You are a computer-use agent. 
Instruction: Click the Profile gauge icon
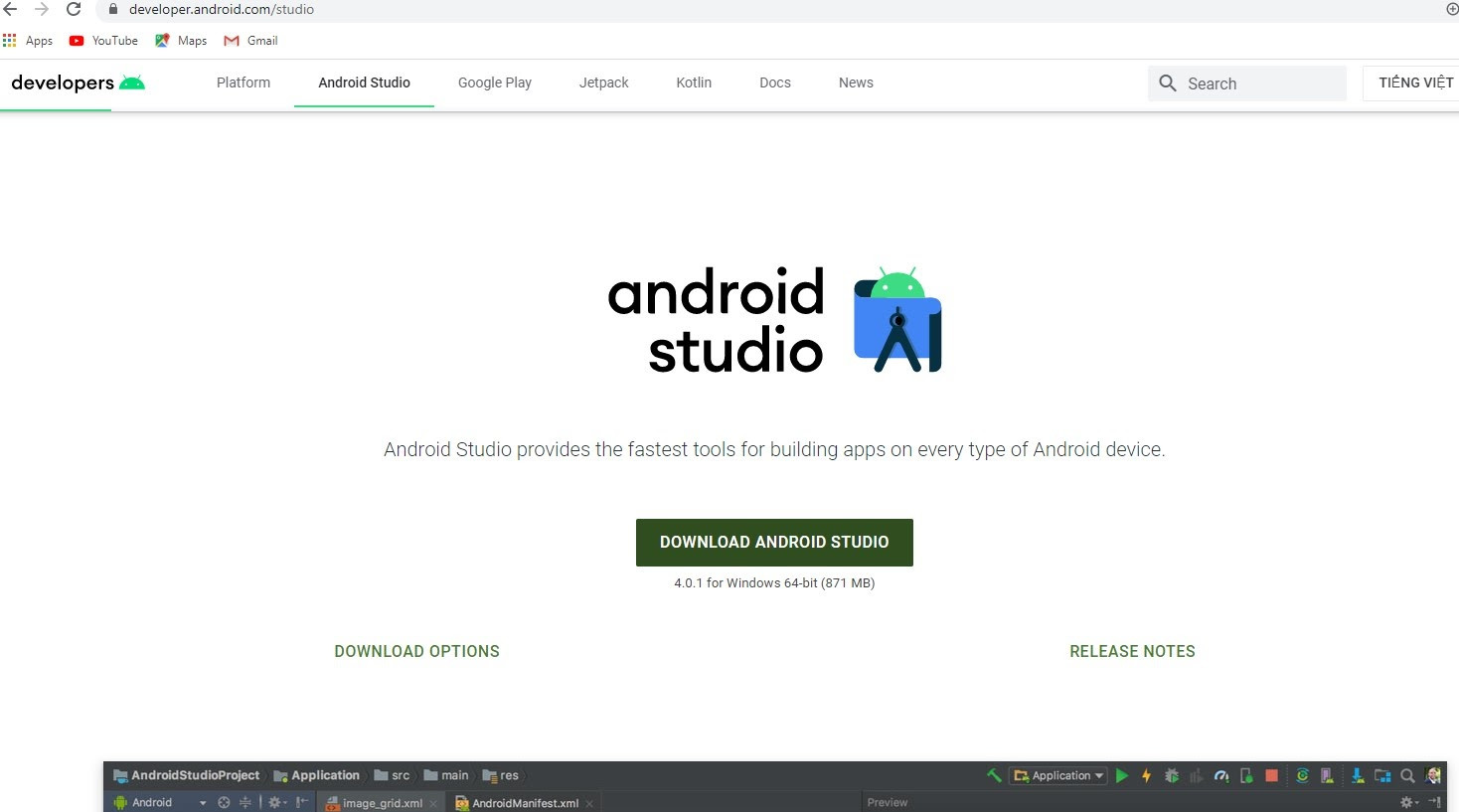point(1221,775)
